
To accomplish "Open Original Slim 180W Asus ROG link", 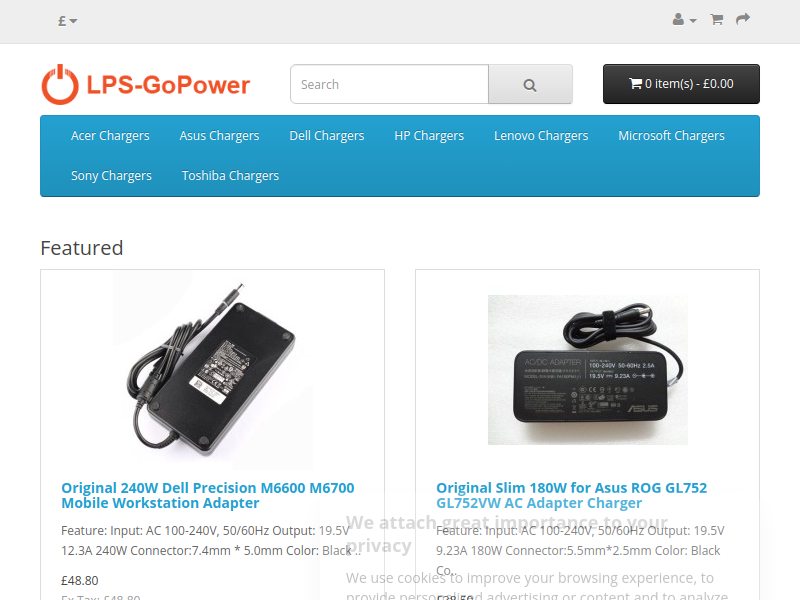I will tap(571, 495).
